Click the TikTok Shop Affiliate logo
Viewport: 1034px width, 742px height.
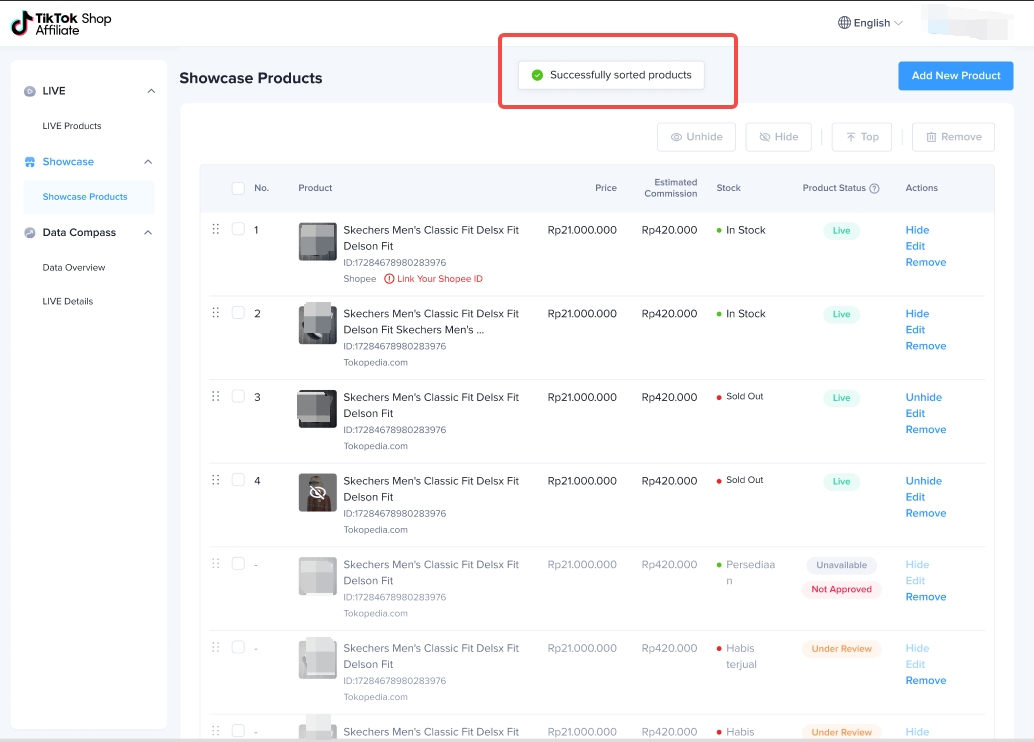pyautogui.click(x=61, y=24)
